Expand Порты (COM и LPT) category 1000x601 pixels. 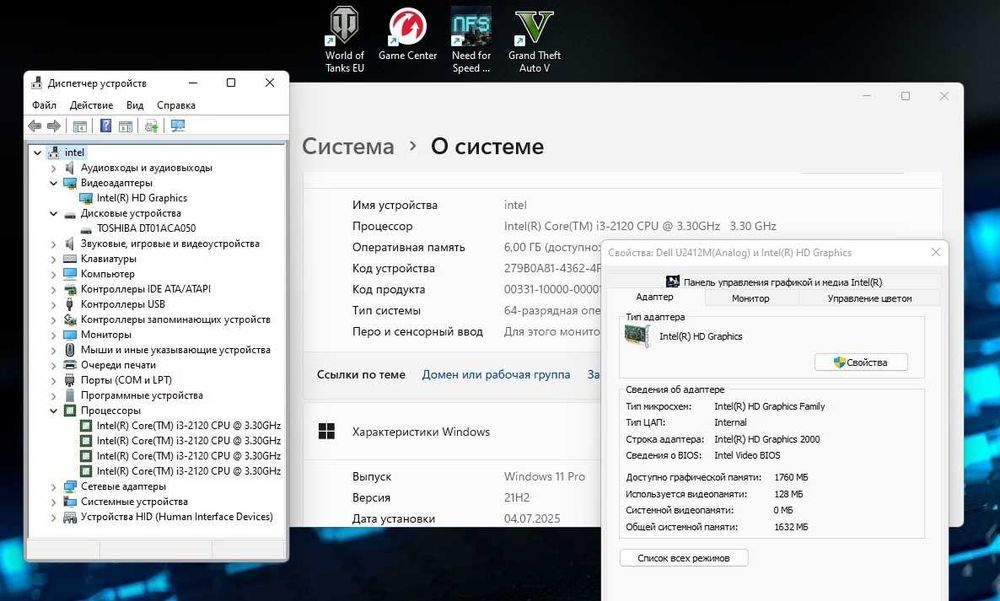(54, 380)
